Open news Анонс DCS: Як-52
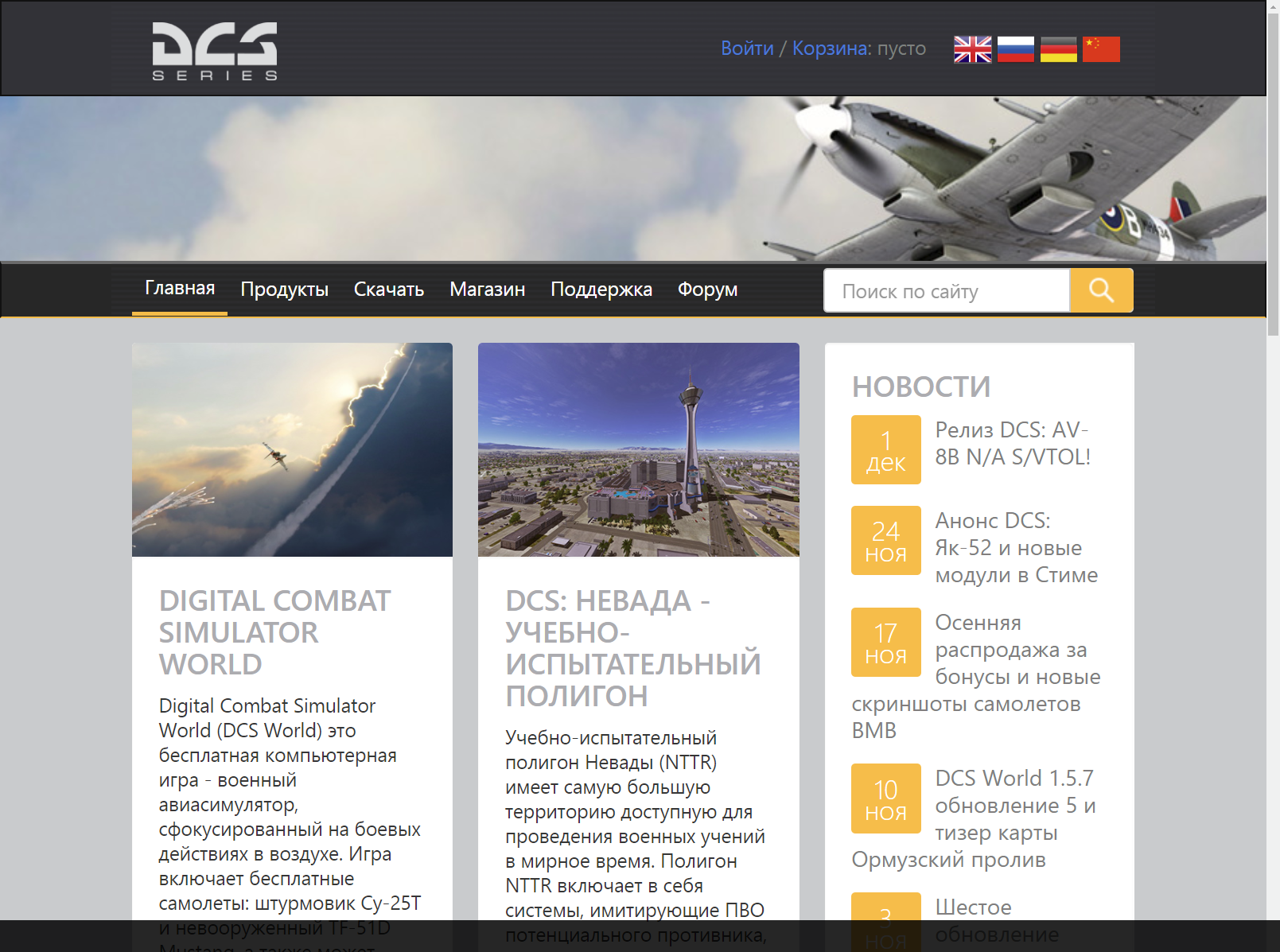 coord(1017,547)
